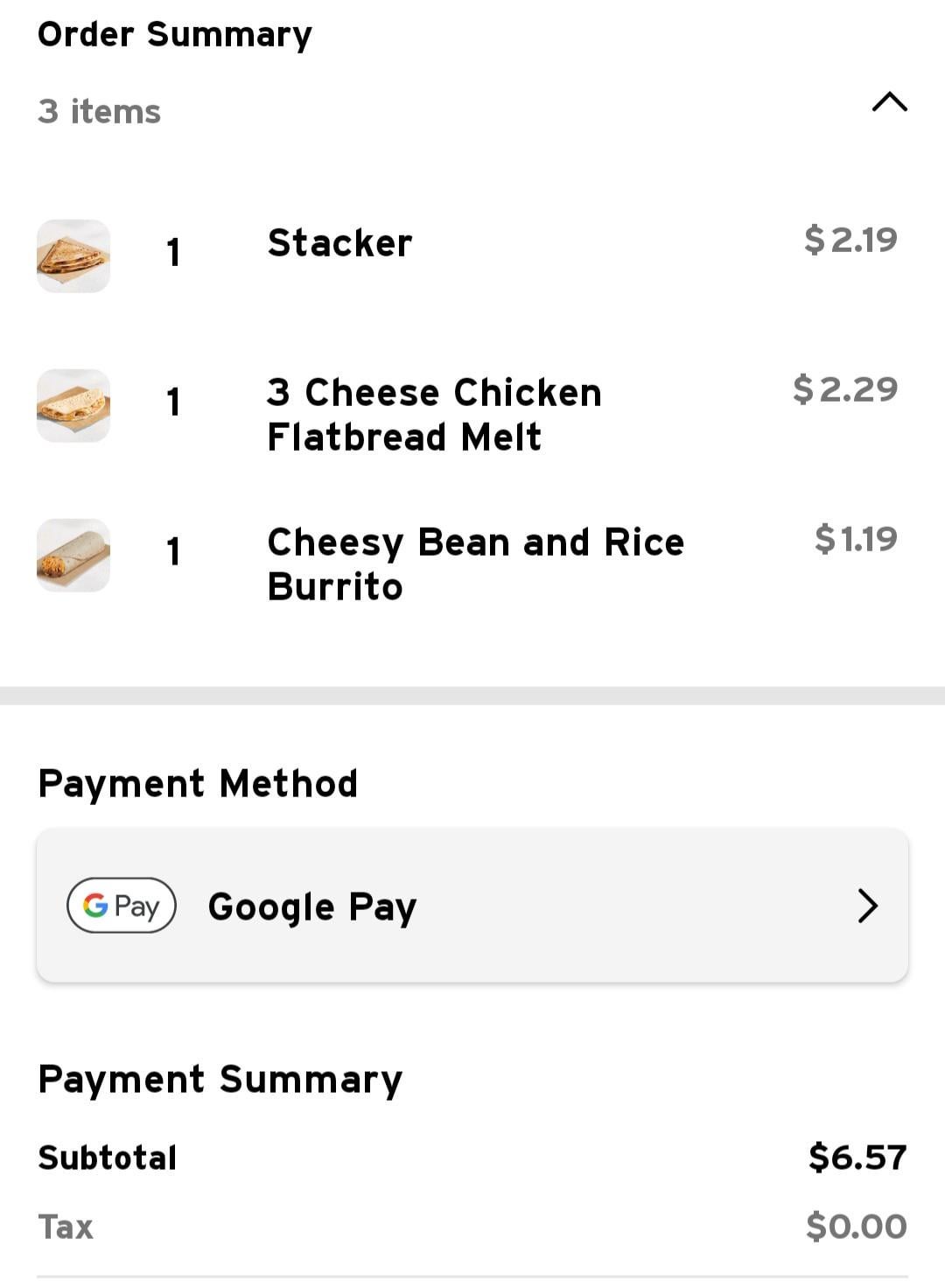Tap the Flatbread Melt quantity number
Screen dimensions: 945x1288
tap(173, 402)
